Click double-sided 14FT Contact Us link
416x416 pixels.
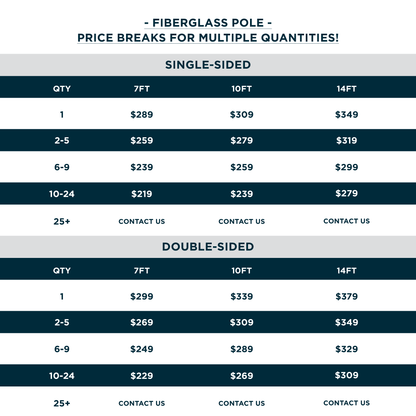[347, 403]
